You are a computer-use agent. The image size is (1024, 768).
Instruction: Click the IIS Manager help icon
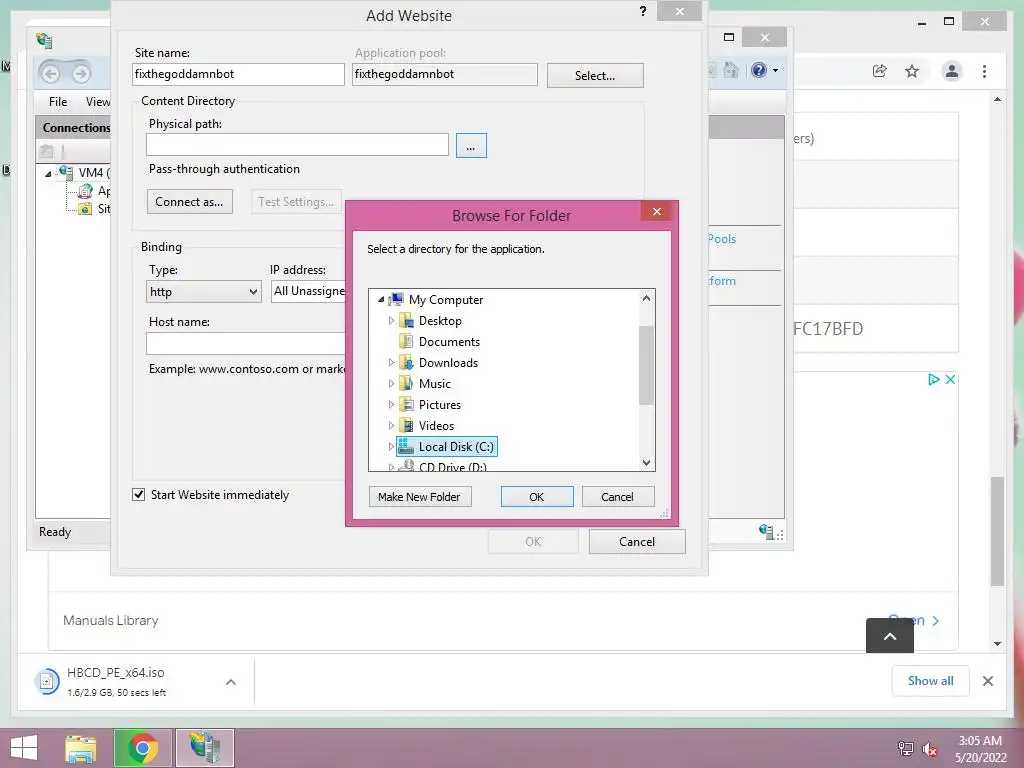pos(759,70)
